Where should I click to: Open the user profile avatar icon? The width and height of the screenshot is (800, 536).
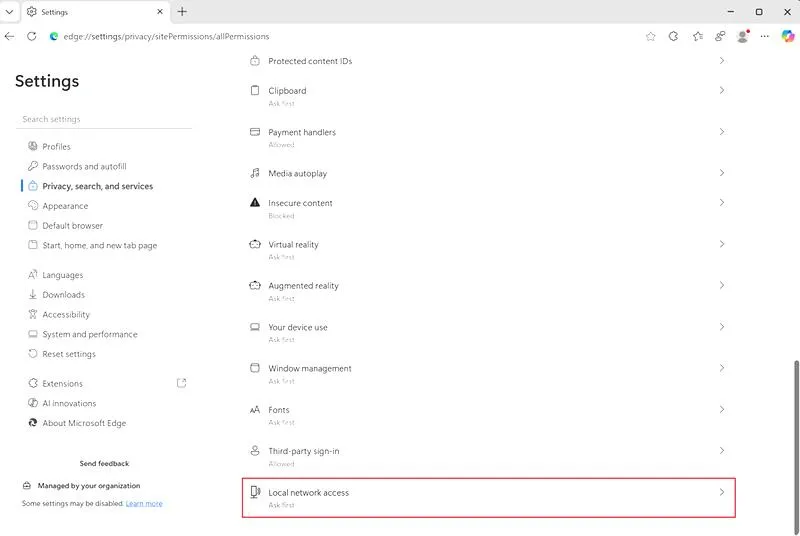[x=742, y=36]
